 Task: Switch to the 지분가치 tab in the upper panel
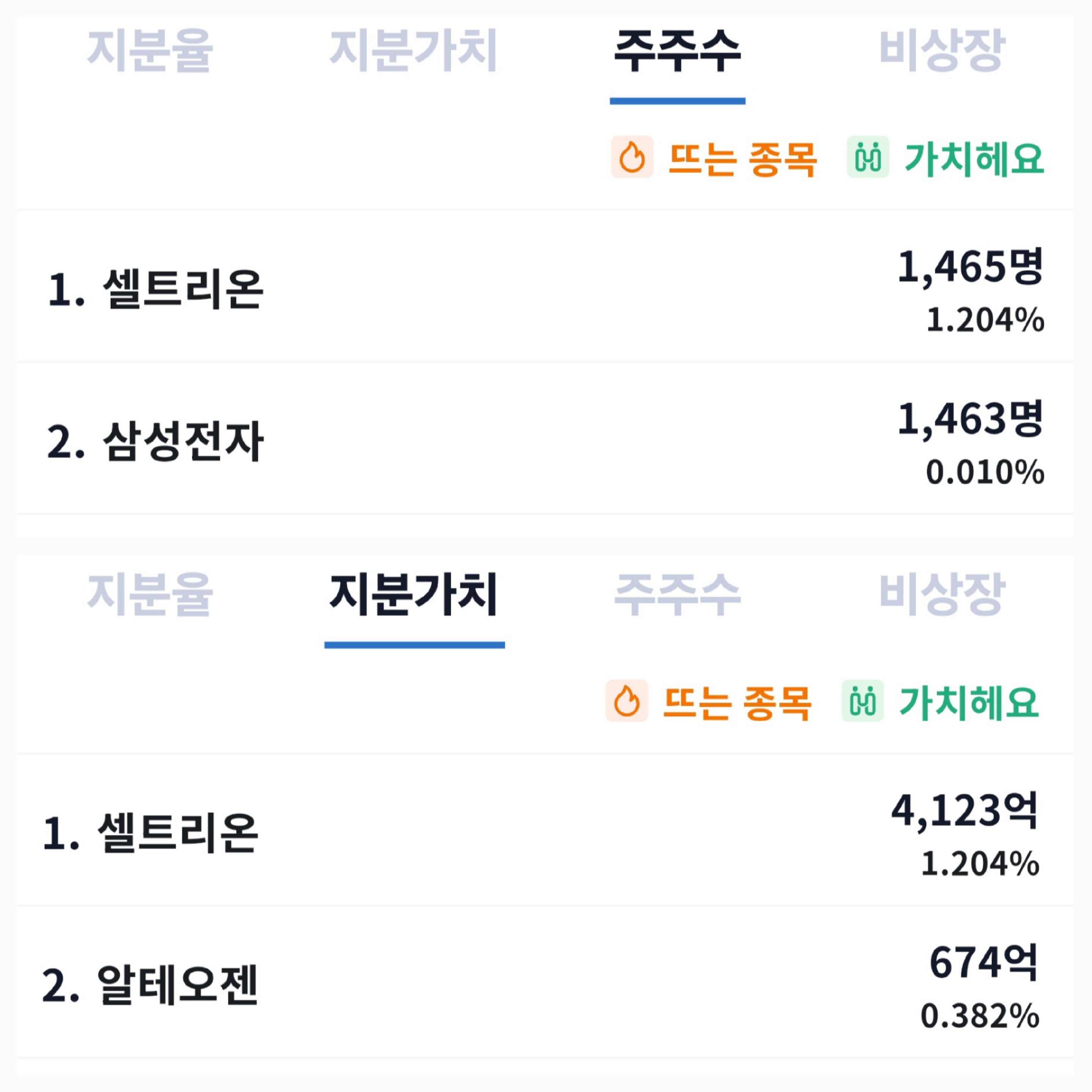tap(414, 51)
